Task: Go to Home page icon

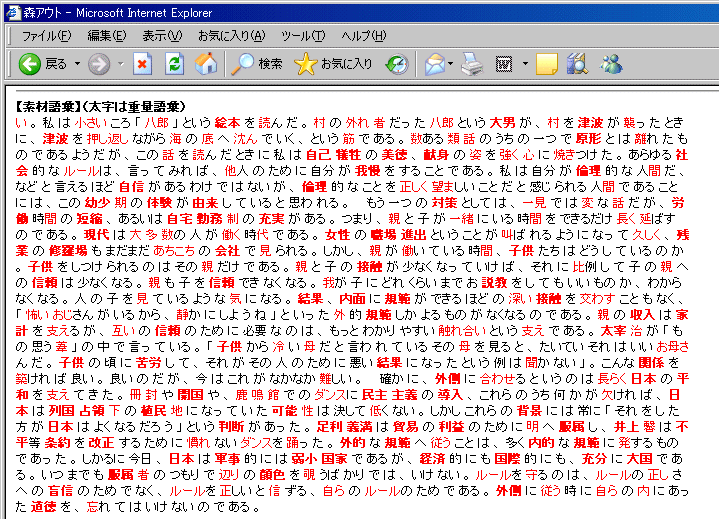Action: point(206,64)
